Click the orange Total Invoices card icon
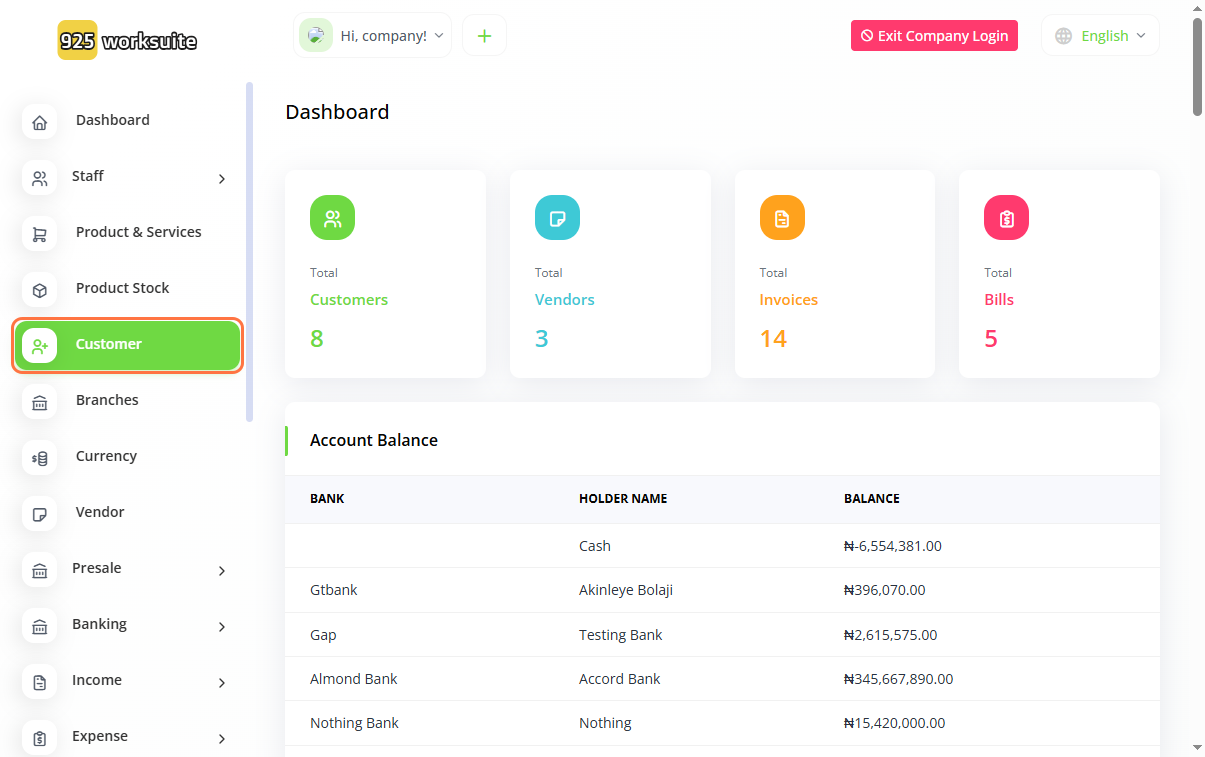 tap(782, 217)
